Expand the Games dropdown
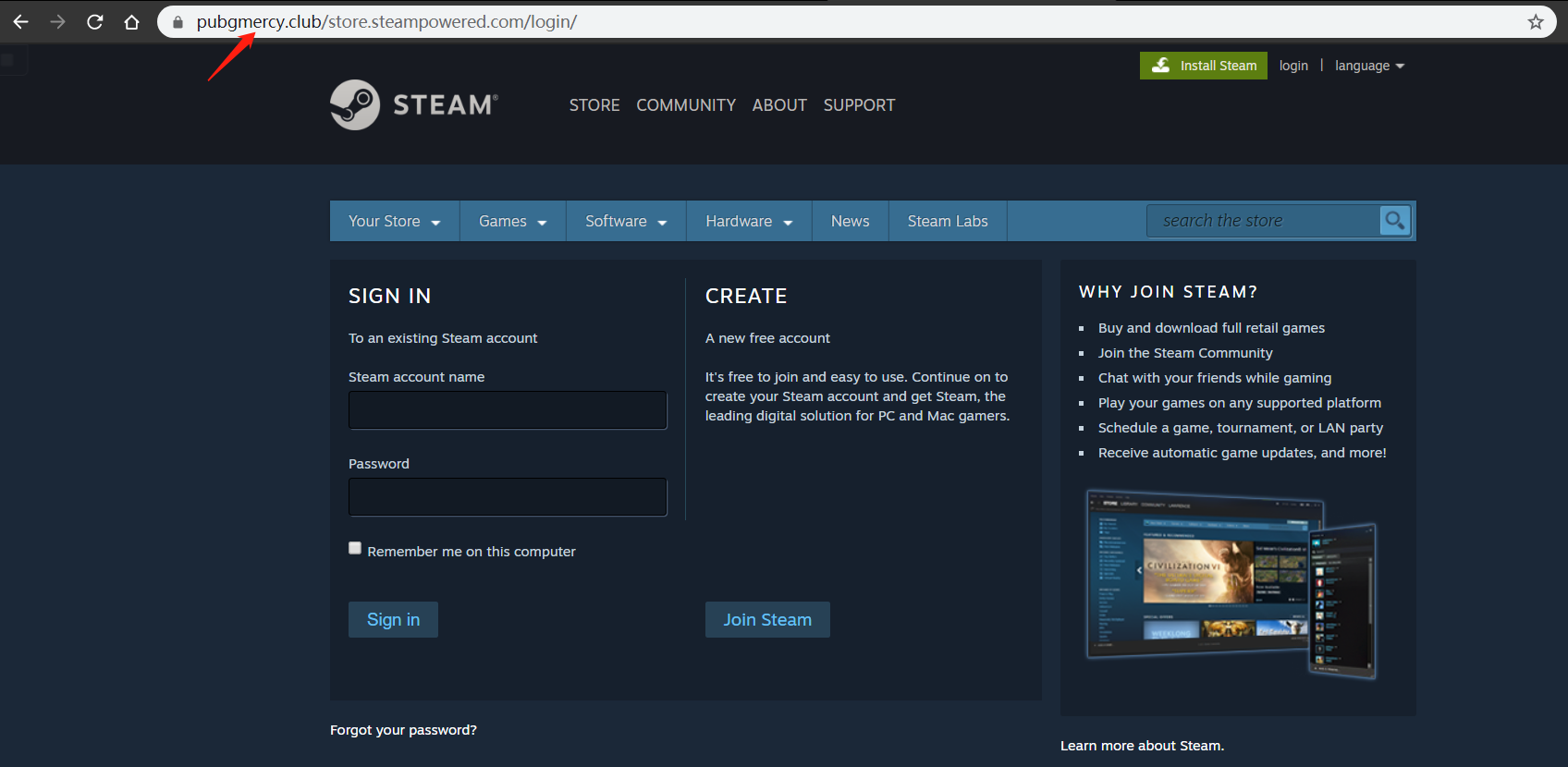Viewport: 1568px width, 767px height. pyautogui.click(x=513, y=221)
